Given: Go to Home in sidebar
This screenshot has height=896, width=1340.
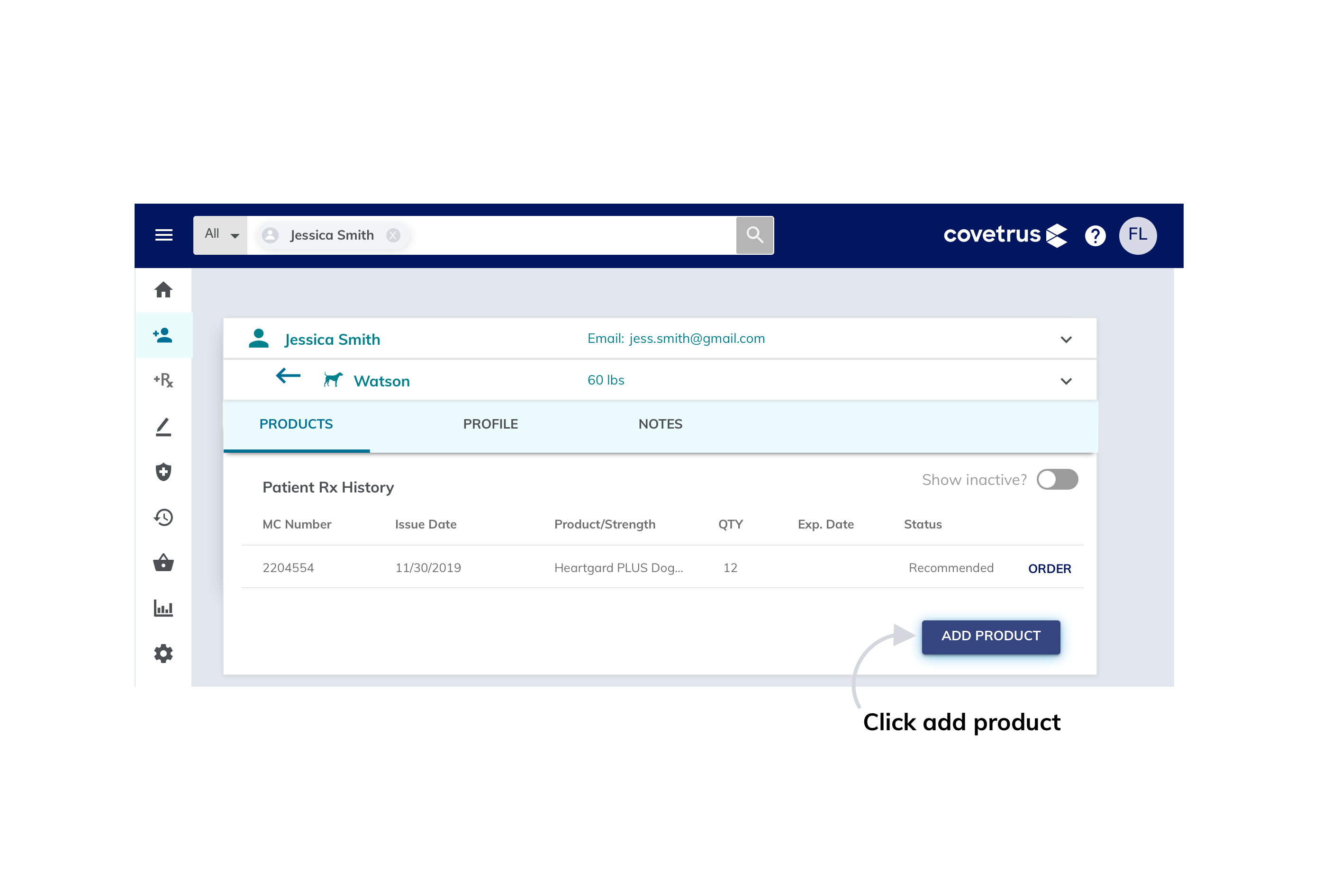Looking at the screenshot, I should click(163, 290).
